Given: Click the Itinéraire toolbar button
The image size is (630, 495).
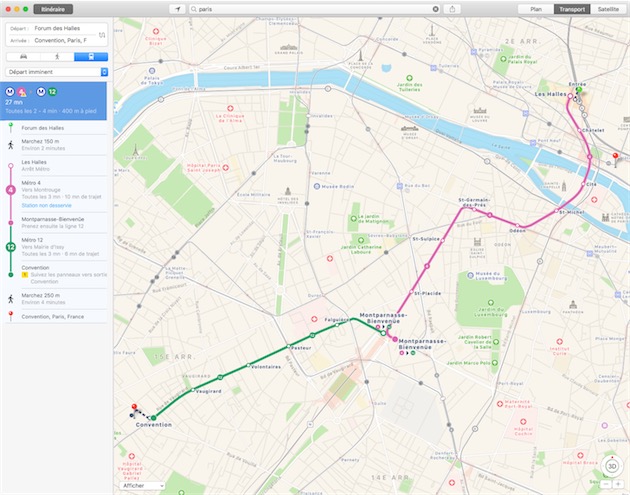Looking at the screenshot, I should pos(53,9).
